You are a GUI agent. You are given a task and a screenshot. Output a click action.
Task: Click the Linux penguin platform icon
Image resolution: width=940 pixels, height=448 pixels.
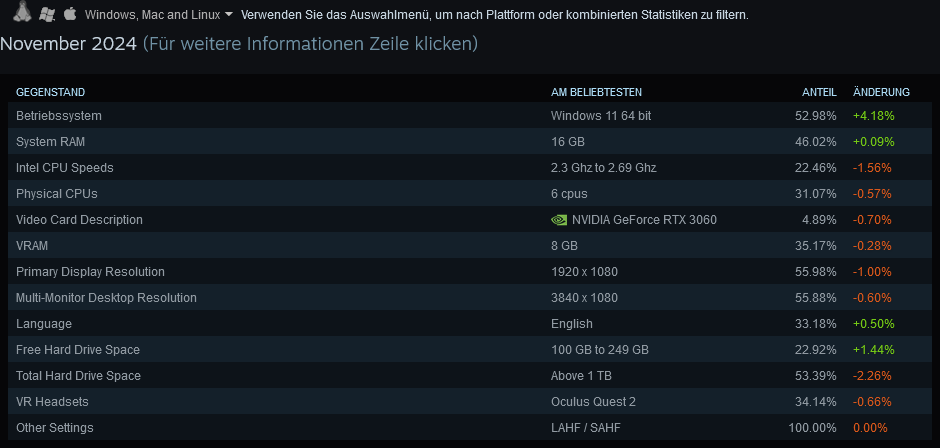(x=23, y=12)
